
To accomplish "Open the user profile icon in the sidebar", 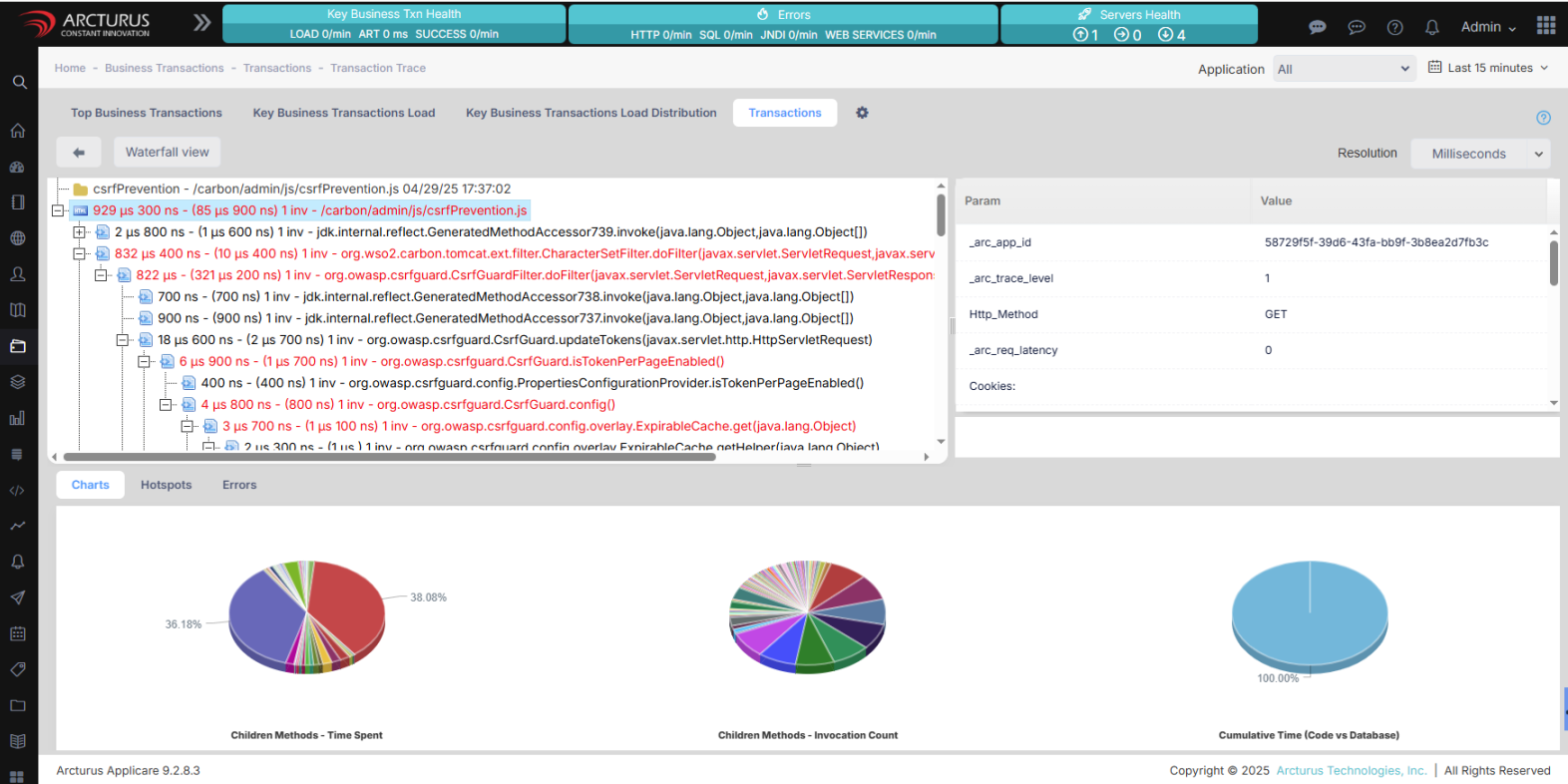I will click(x=17, y=274).
